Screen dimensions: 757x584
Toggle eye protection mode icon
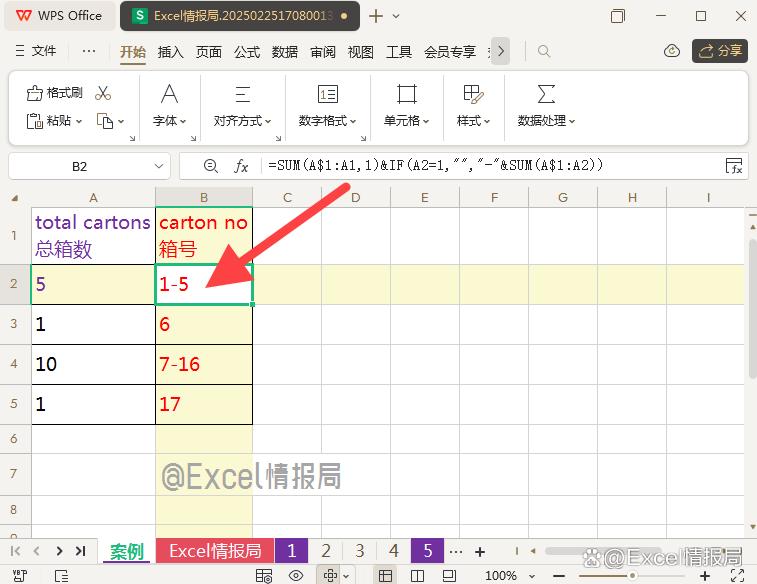click(x=295, y=575)
